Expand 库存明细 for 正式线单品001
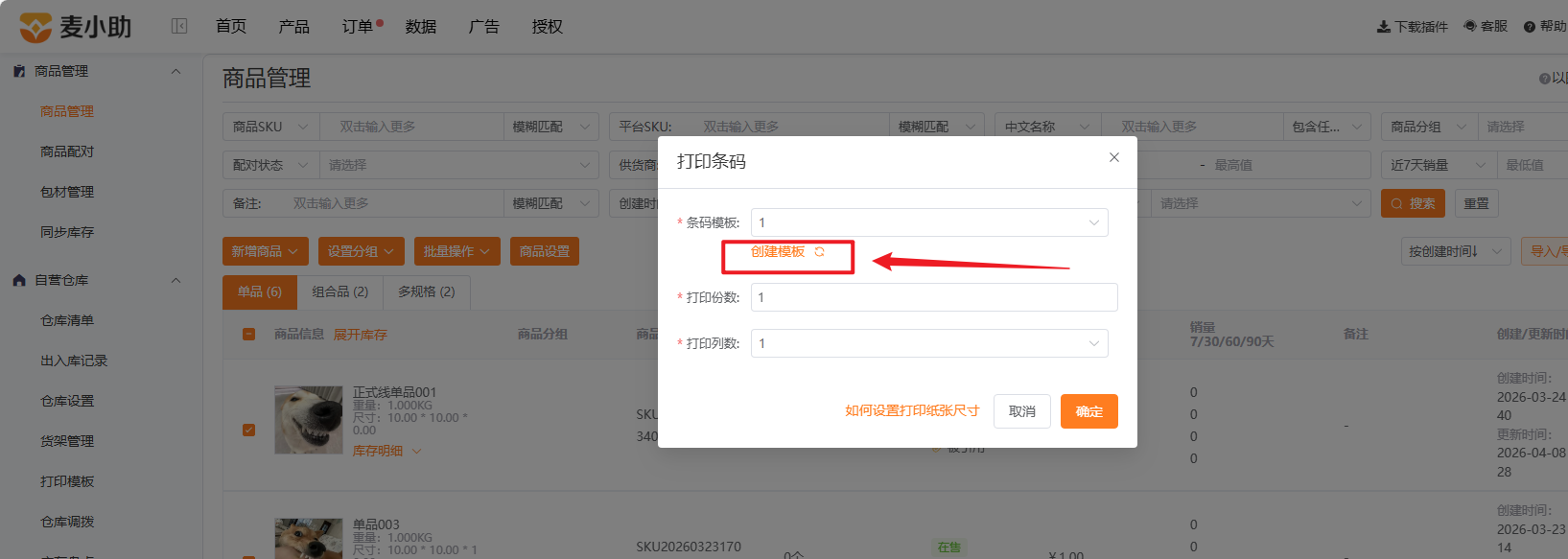This screenshot has width=1568, height=559. pyautogui.click(x=387, y=451)
